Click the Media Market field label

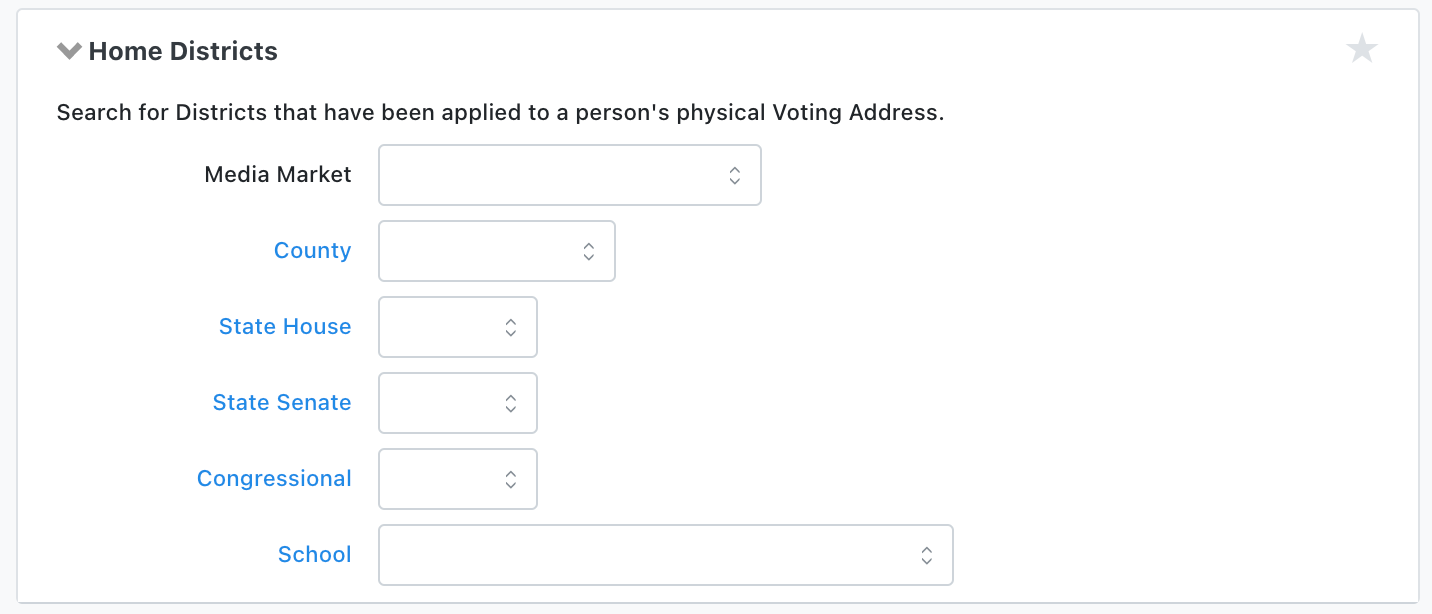(x=277, y=175)
